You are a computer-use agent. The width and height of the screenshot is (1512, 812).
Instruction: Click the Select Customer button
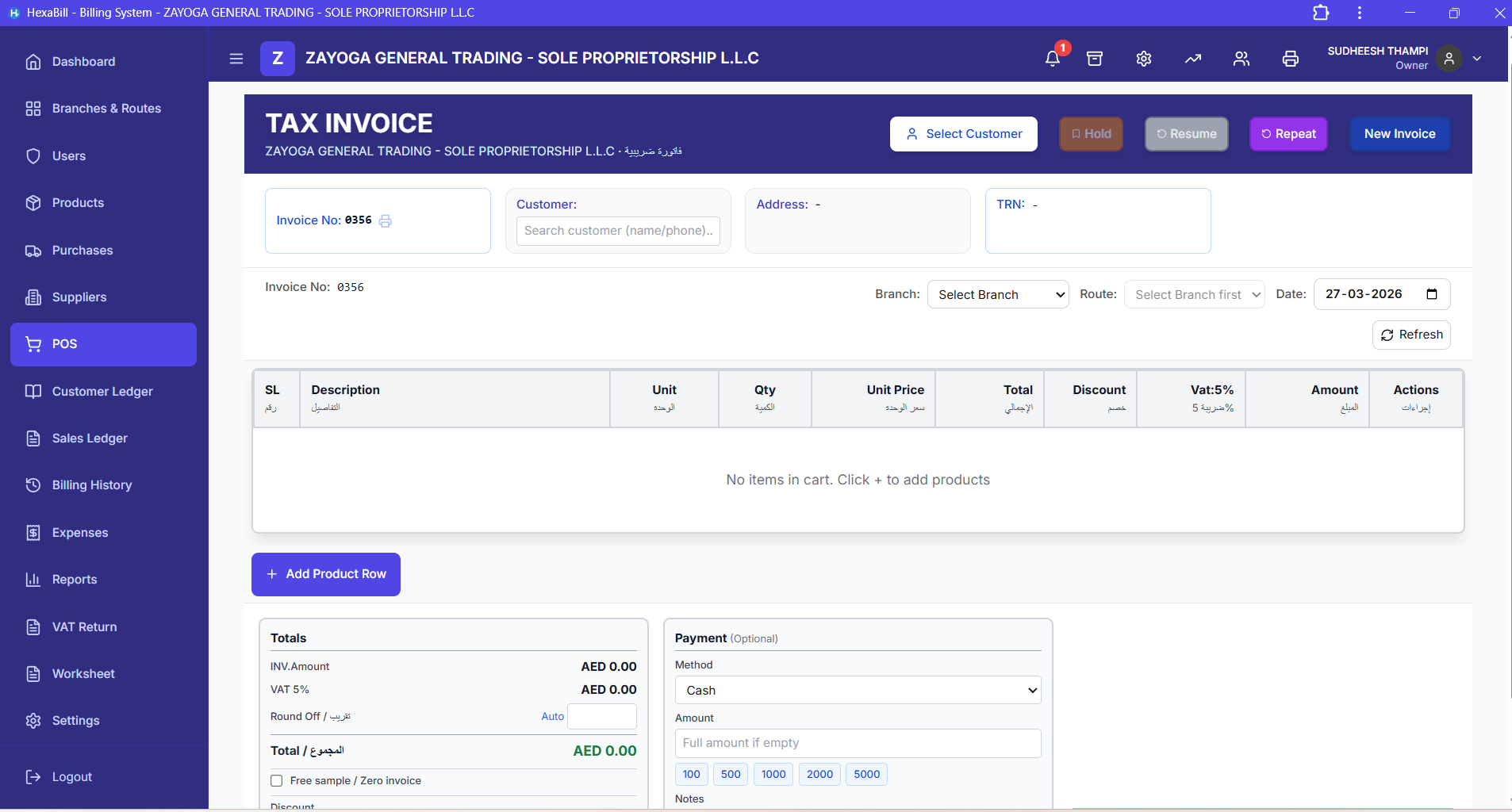coord(964,134)
